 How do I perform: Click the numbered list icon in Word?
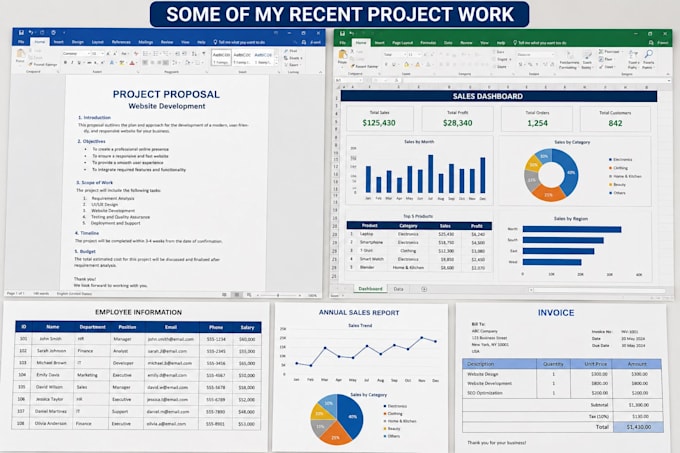(156, 53)
